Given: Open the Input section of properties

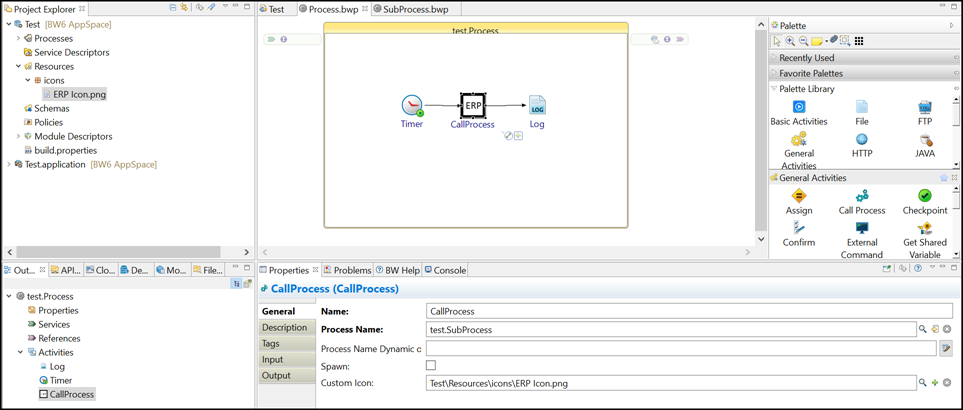Looking at the screenshot, I should (x=272, y=360).
